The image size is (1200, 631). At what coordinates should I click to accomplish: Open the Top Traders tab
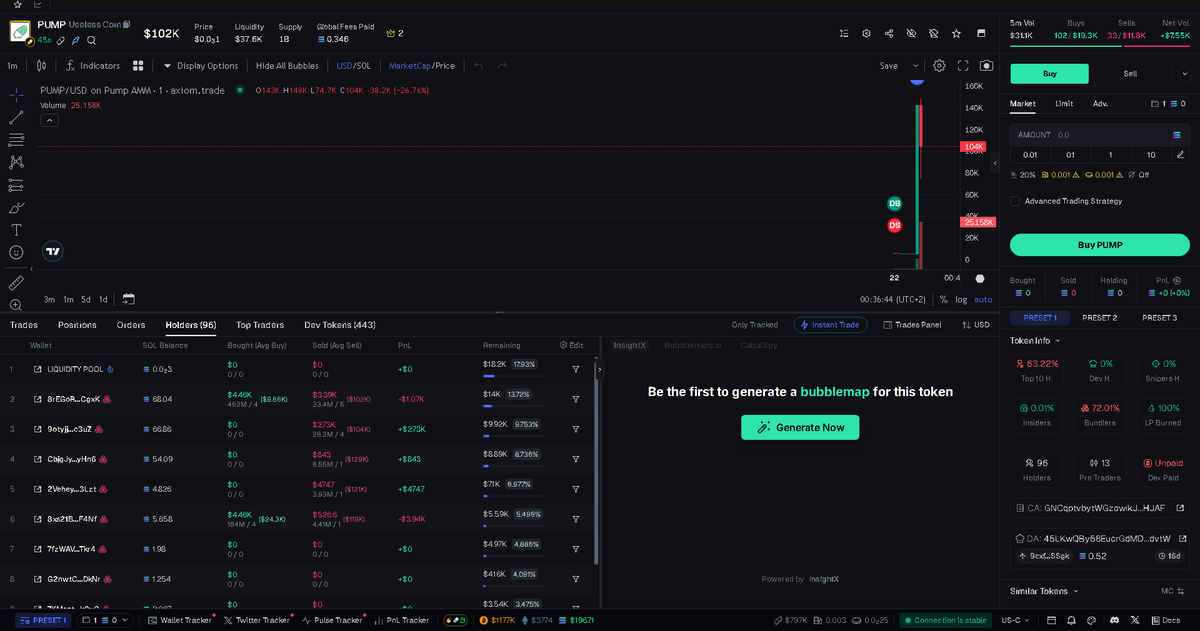click(x=260, y=325)
